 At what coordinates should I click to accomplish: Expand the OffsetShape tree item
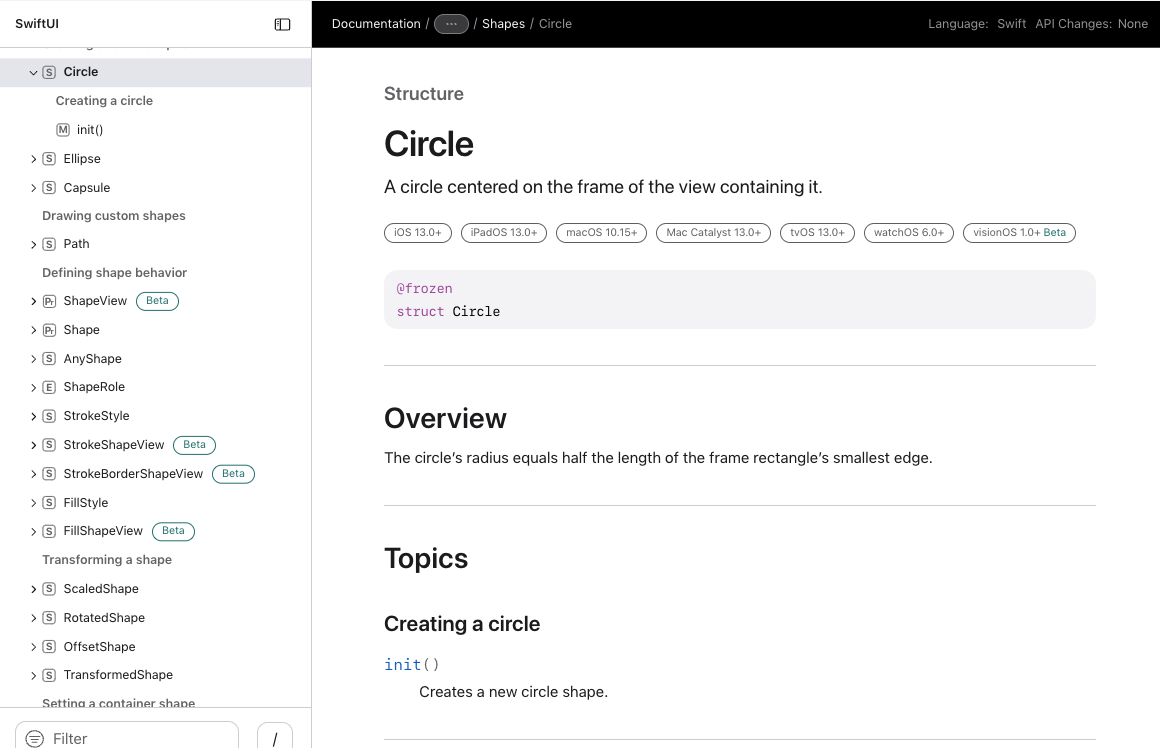[x=33, y=647]
